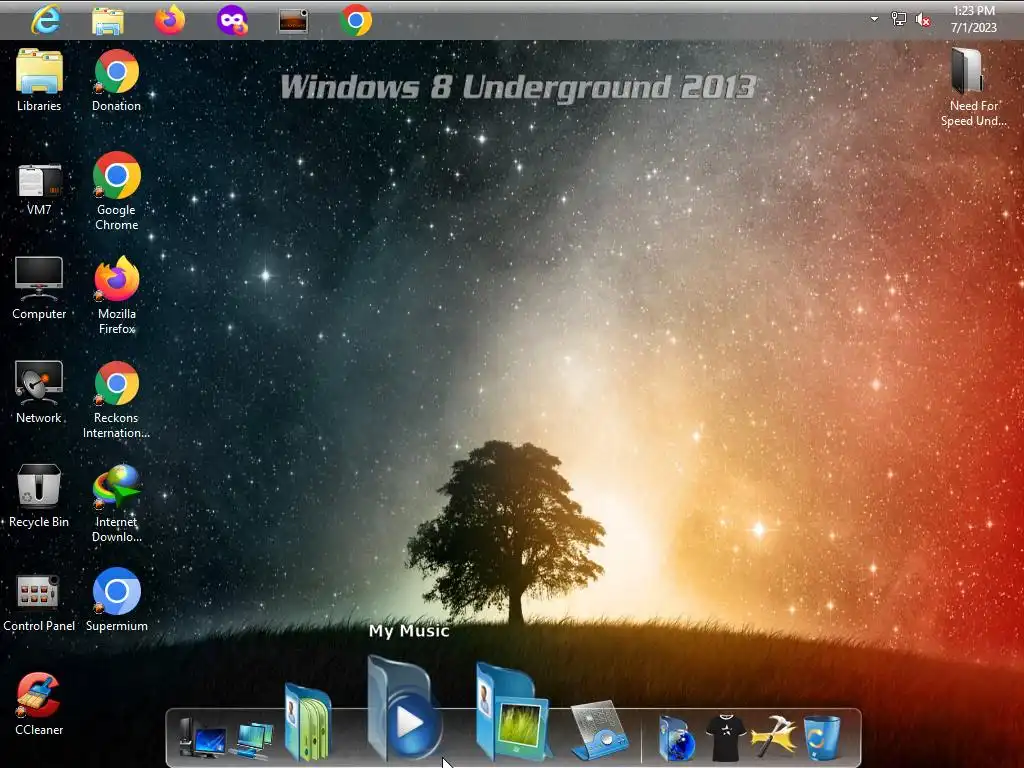Image resolution: width=1024 pixels, height=768 pixels.
Task: Open the globe folder icon in the dock
Action: click(x=676, y=739)
